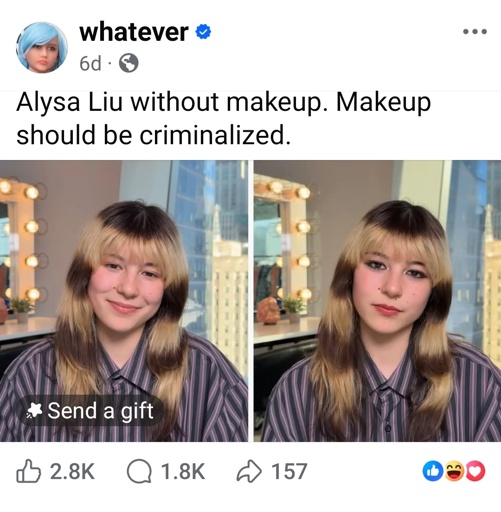501x512 pixels.
Task: Click the 2.8K likes count
Action: coord(73,471)
